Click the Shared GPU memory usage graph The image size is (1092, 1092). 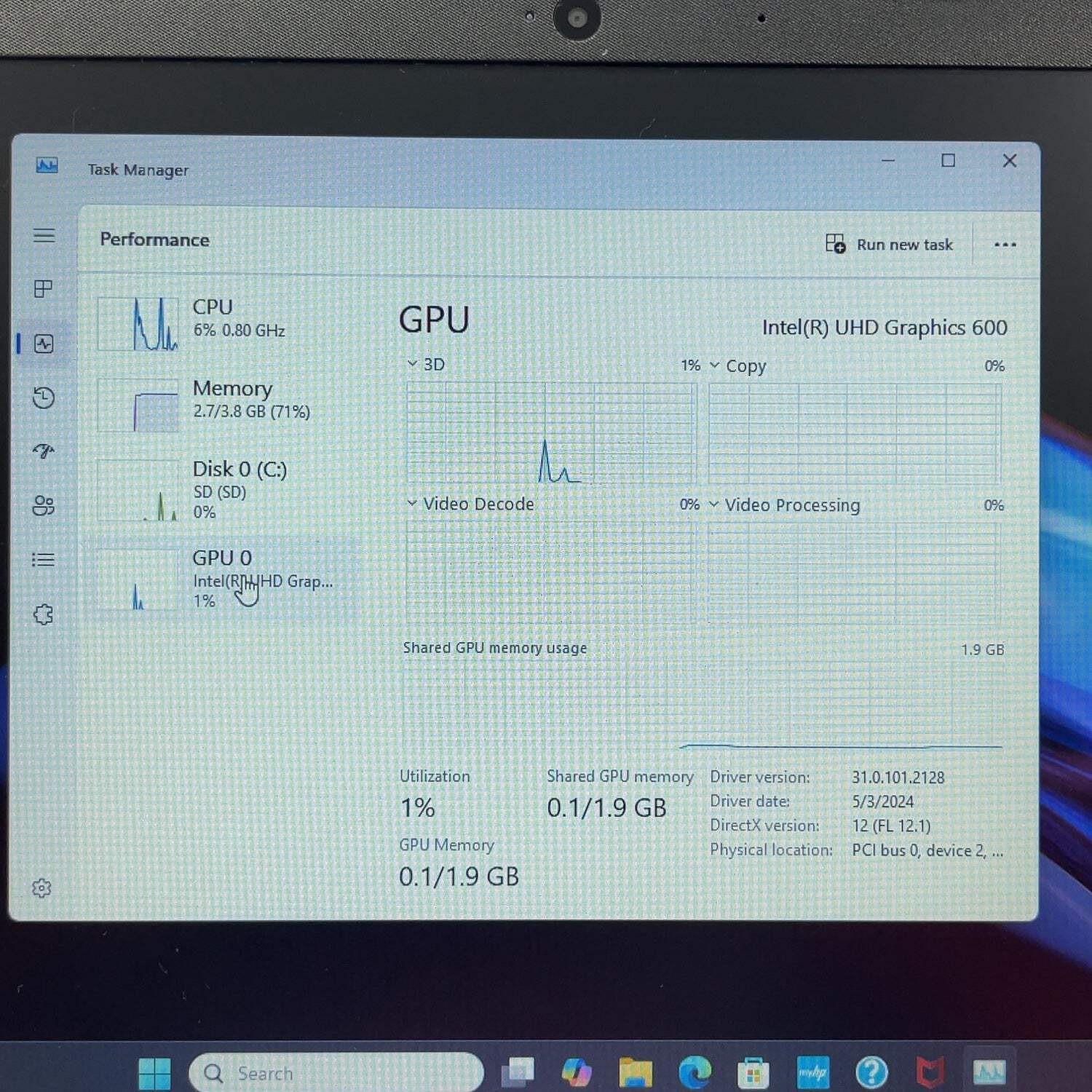[x=703, y=705]
